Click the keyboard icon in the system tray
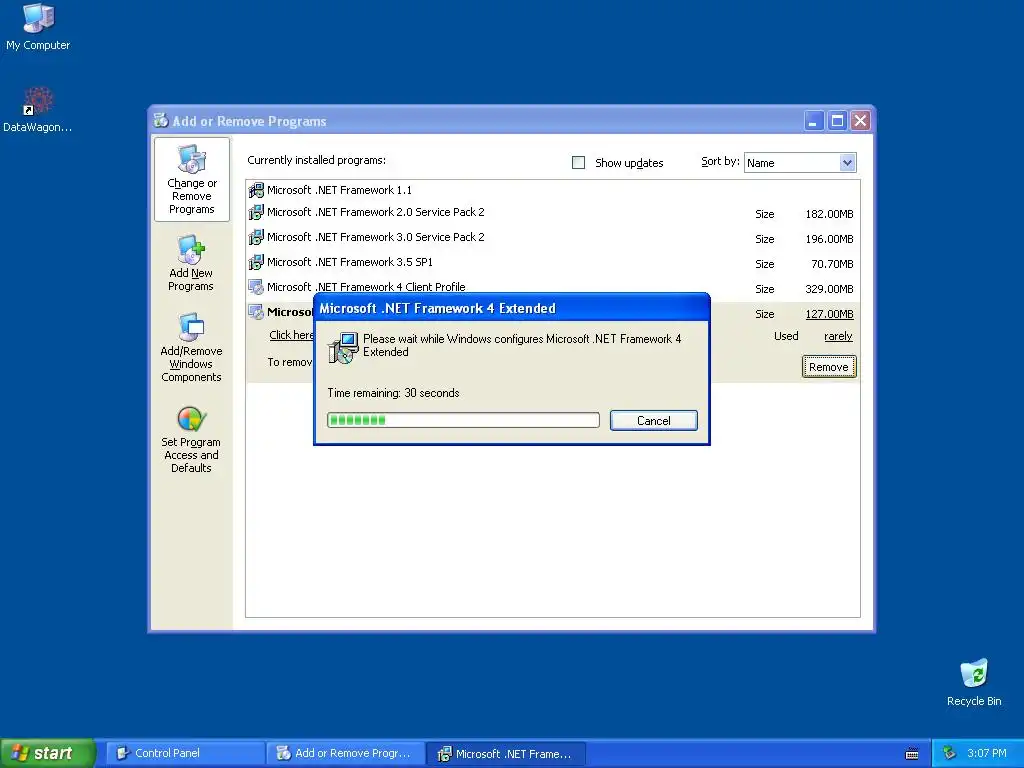This screenshot has height=768, width=1024. click(x=912, y=754)
